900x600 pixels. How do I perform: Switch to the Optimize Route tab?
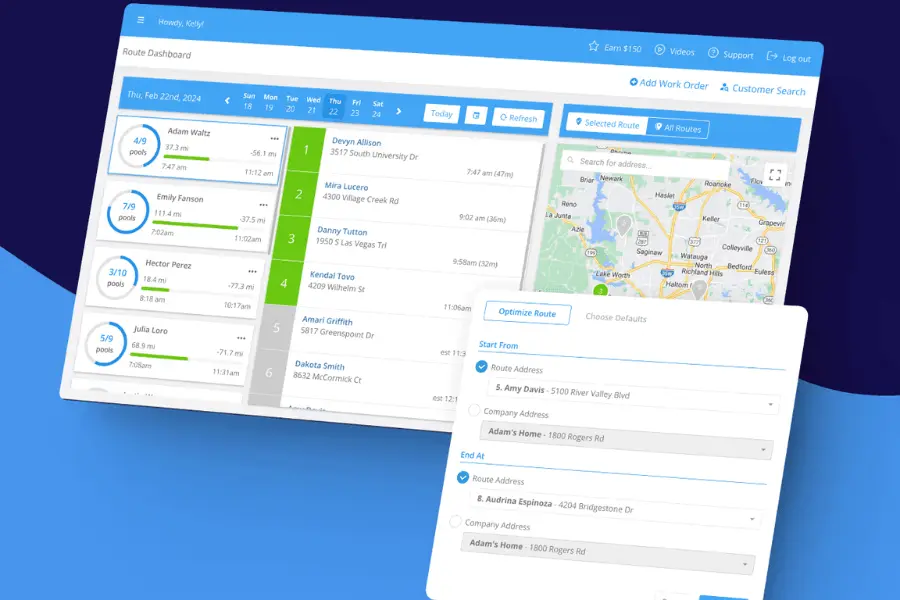coord(527,313)
